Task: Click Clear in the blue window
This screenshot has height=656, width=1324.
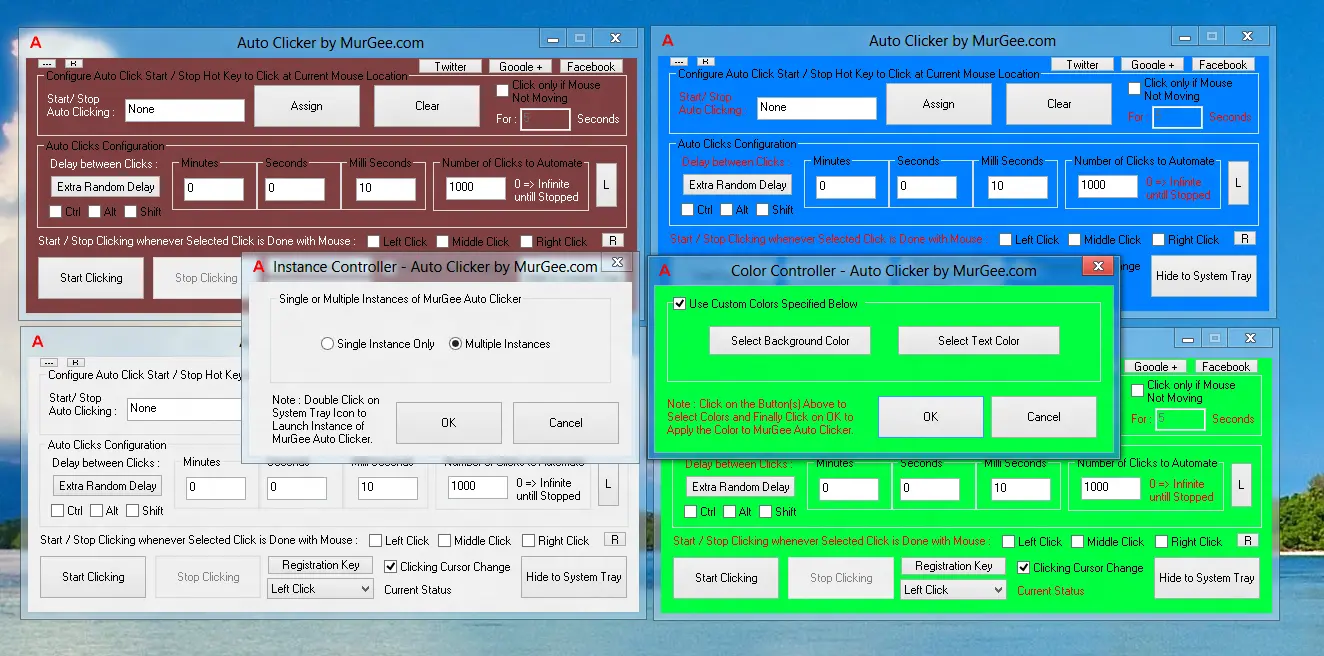Action: [1059, 104]
